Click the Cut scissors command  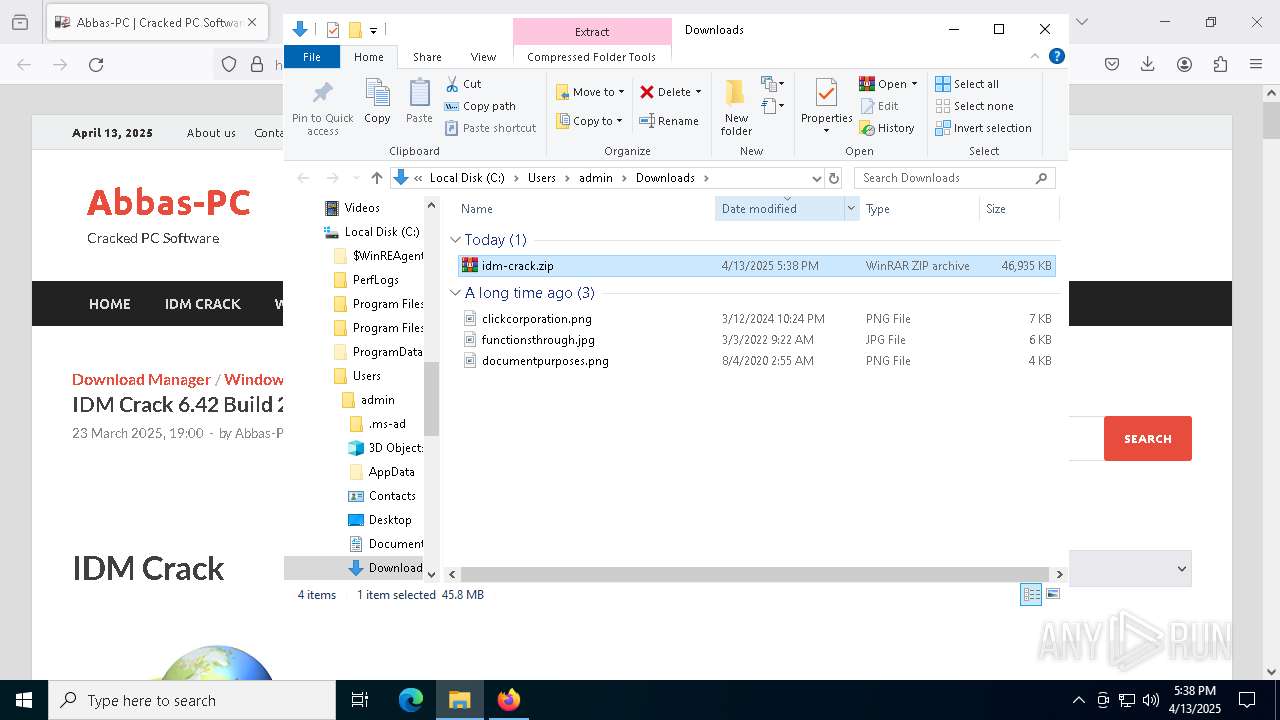click(463, 84)
